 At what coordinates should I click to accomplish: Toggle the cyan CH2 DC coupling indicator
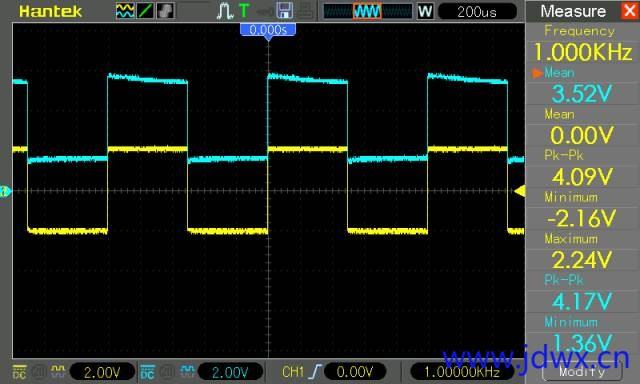click(x=147, y=372)
